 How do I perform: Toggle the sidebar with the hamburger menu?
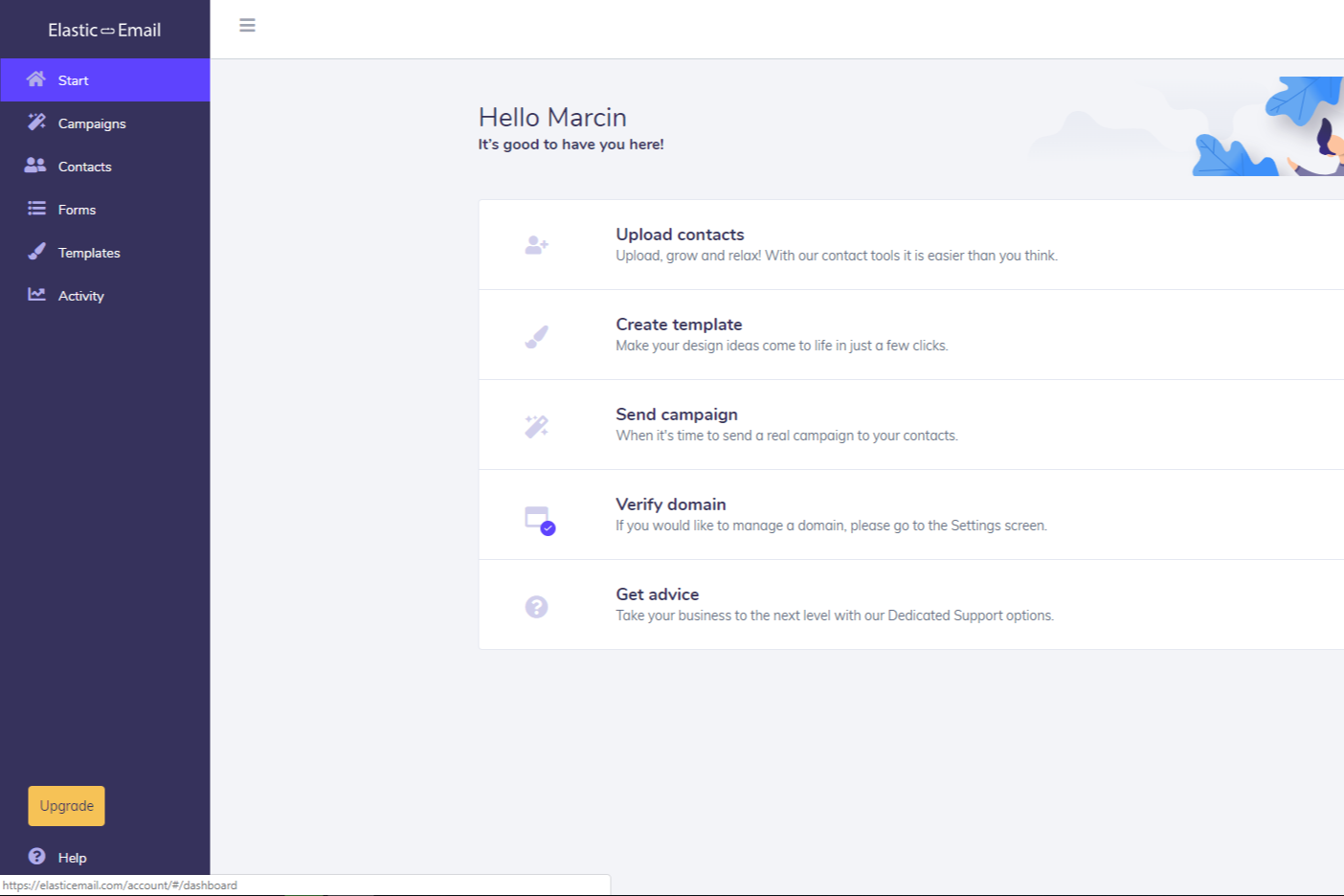click(x=247, y=26)
